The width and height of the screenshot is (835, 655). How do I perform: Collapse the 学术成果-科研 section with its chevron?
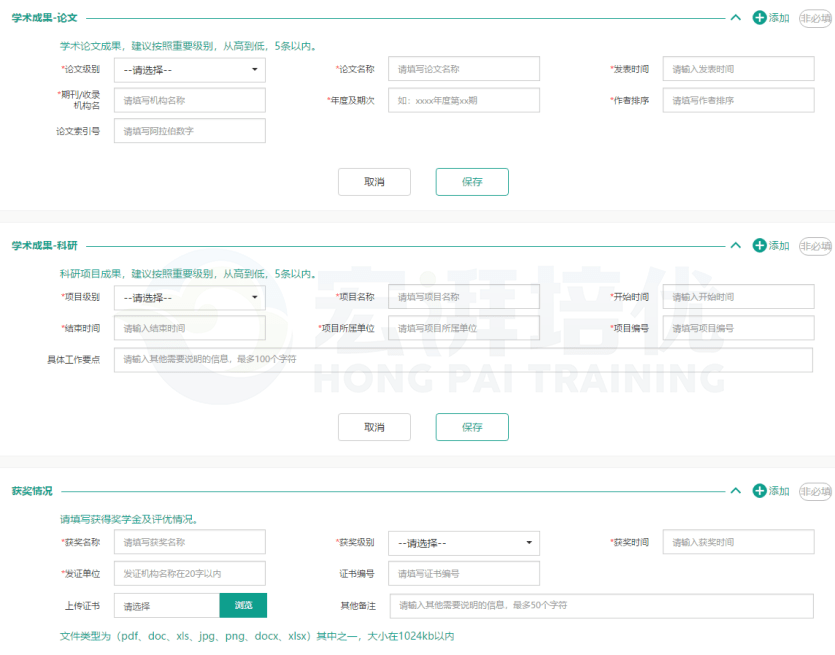coord(736,246)
